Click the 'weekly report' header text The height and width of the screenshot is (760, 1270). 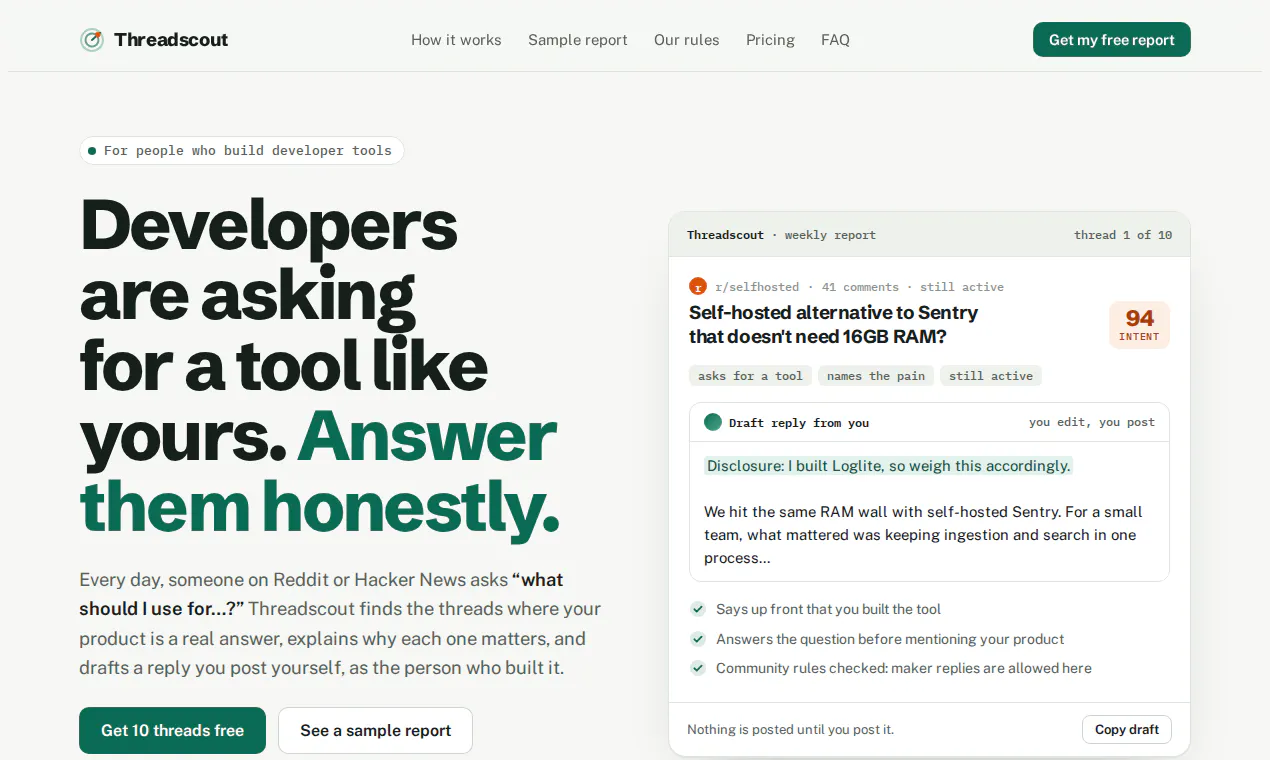pos(830,235)
